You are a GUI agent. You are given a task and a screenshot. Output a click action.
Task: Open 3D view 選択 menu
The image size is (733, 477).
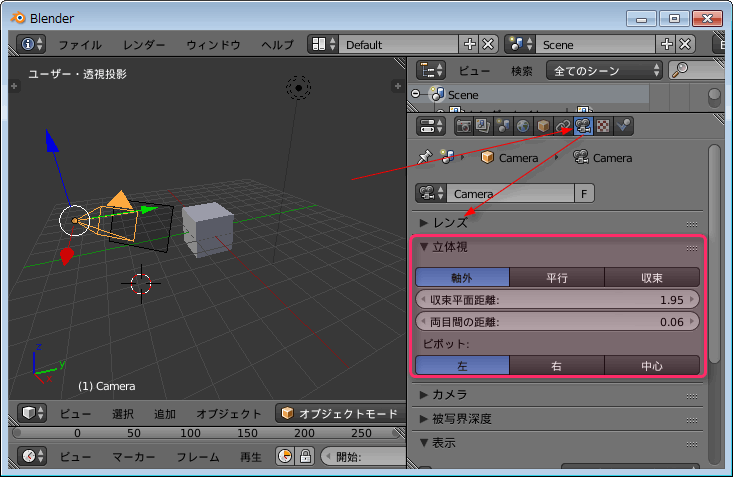point(123,414)
